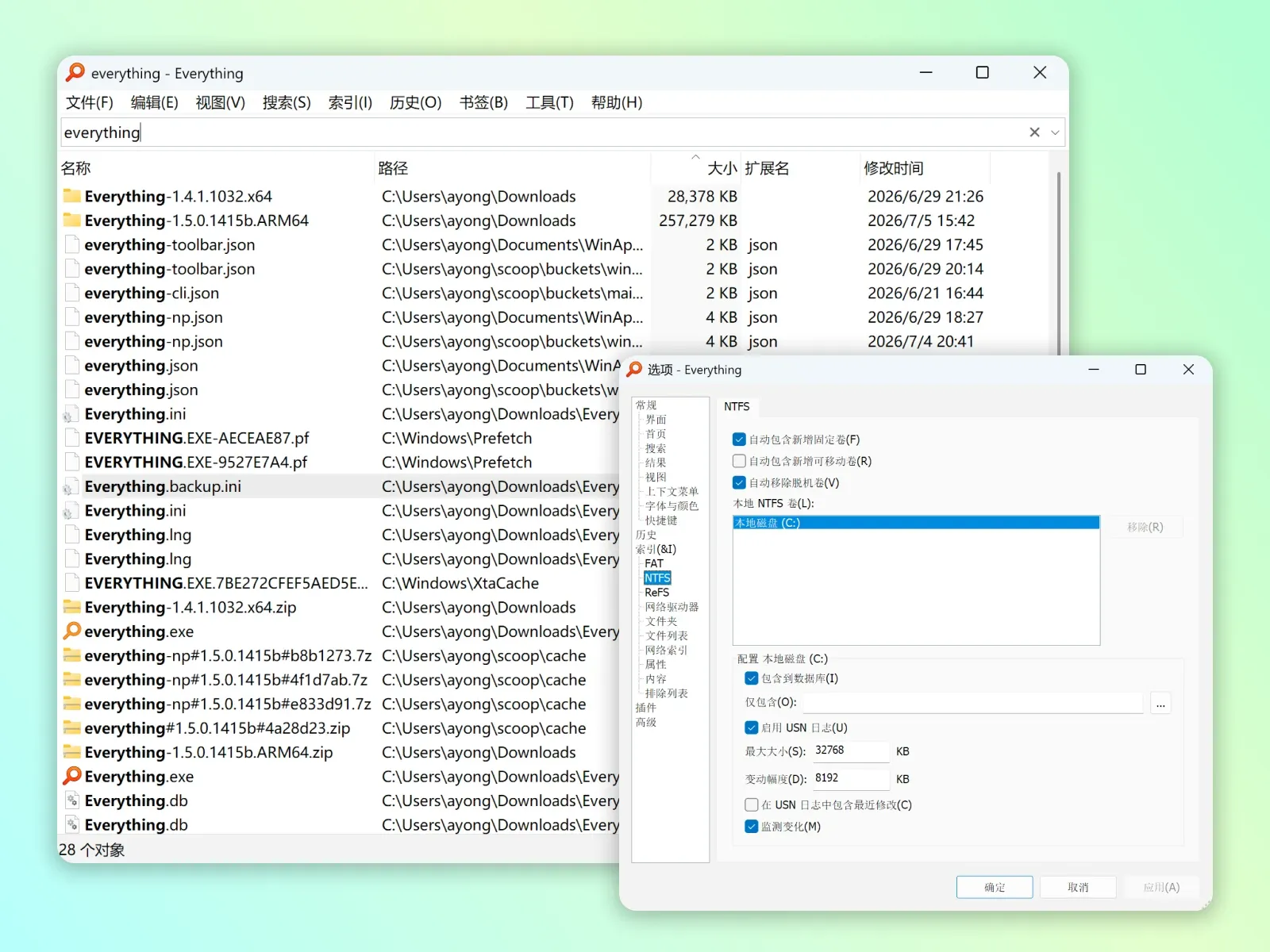Click folder icon of Everything-1.4.1.1032.x64
Screen dimensions: 1270x952
coord(72,196)
